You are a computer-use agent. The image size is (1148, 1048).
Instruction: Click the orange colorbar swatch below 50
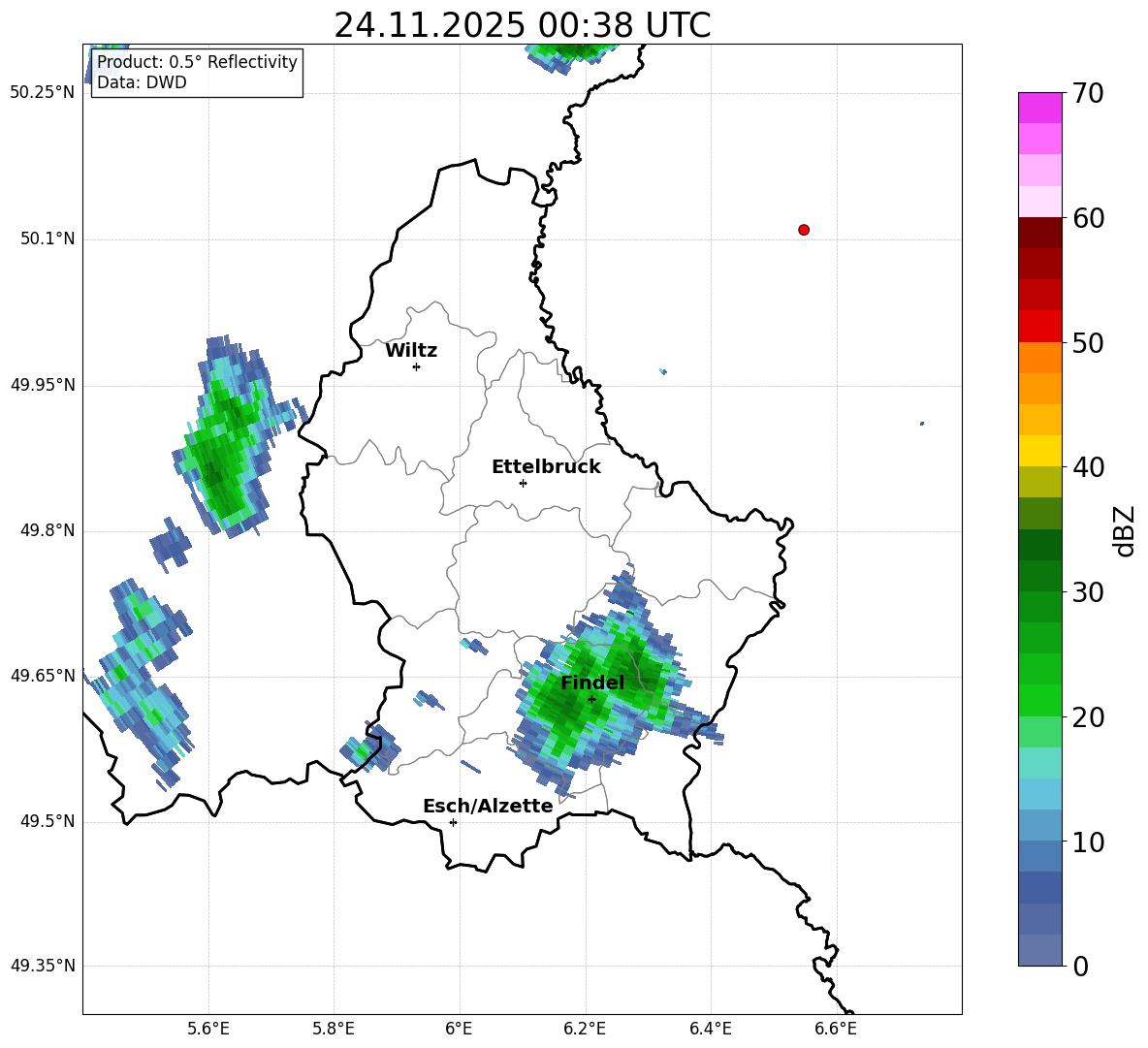pos(1039,357)
